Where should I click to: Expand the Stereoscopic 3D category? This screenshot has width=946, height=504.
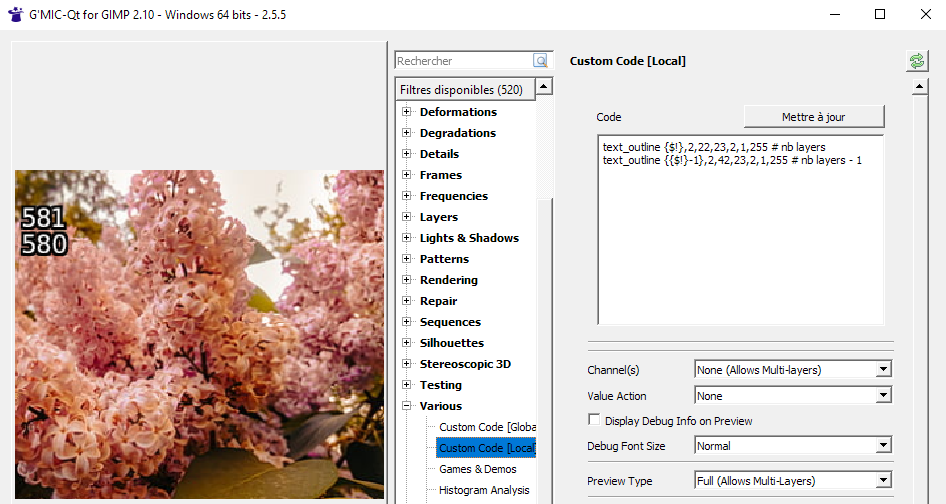(x=407, y=364)
